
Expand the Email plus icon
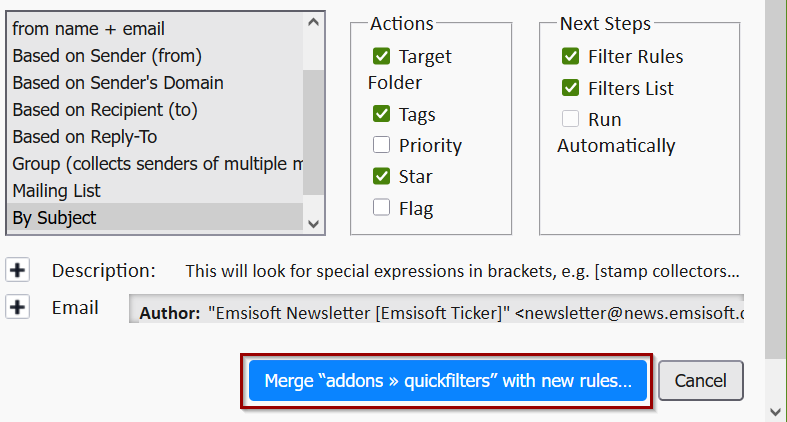(18, 308)
